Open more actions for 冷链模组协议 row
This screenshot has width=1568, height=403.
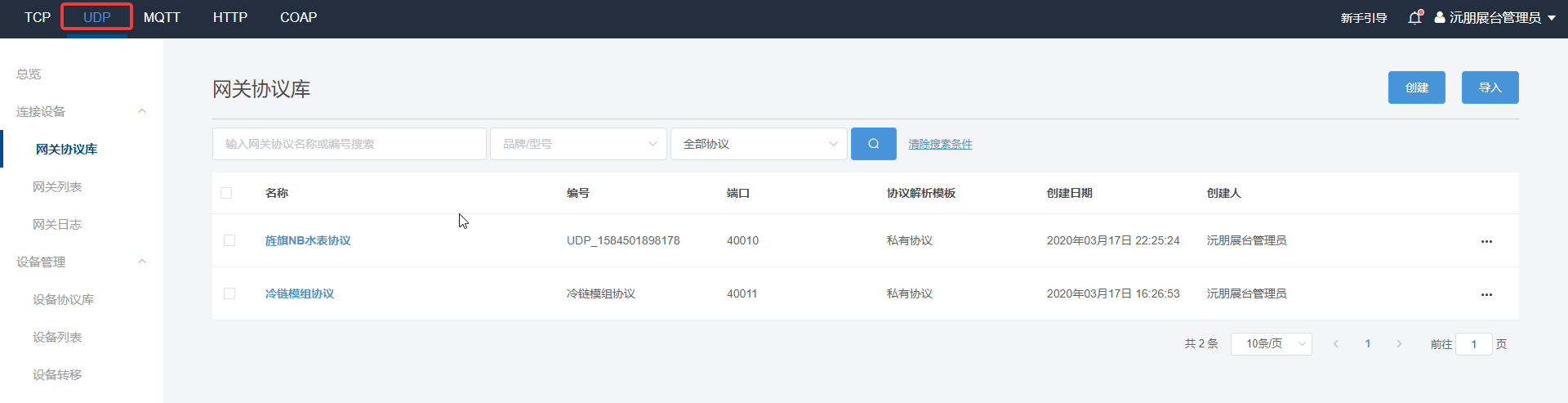1486,294
